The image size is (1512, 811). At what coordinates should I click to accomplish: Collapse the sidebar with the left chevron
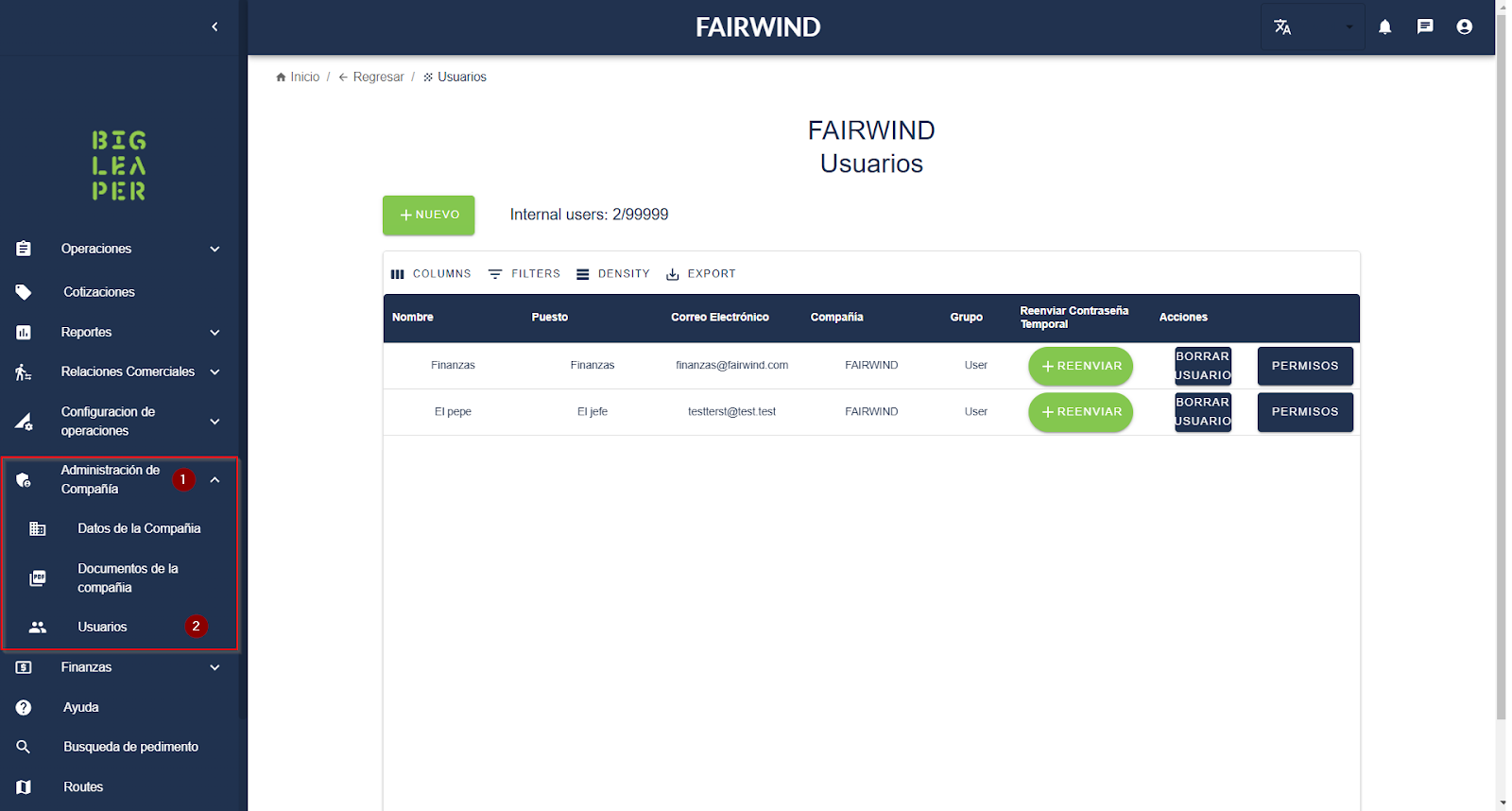(x=215, y=26)
